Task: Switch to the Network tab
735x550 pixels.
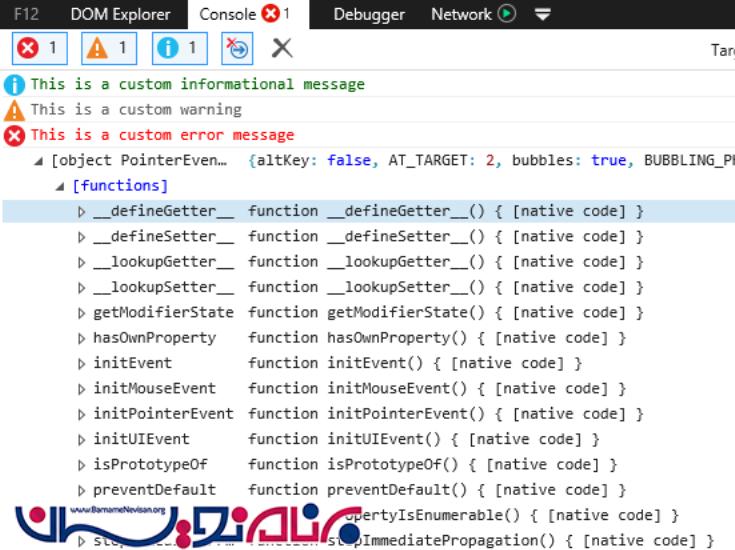Action: pyautogui.click(x=461, y=14)
